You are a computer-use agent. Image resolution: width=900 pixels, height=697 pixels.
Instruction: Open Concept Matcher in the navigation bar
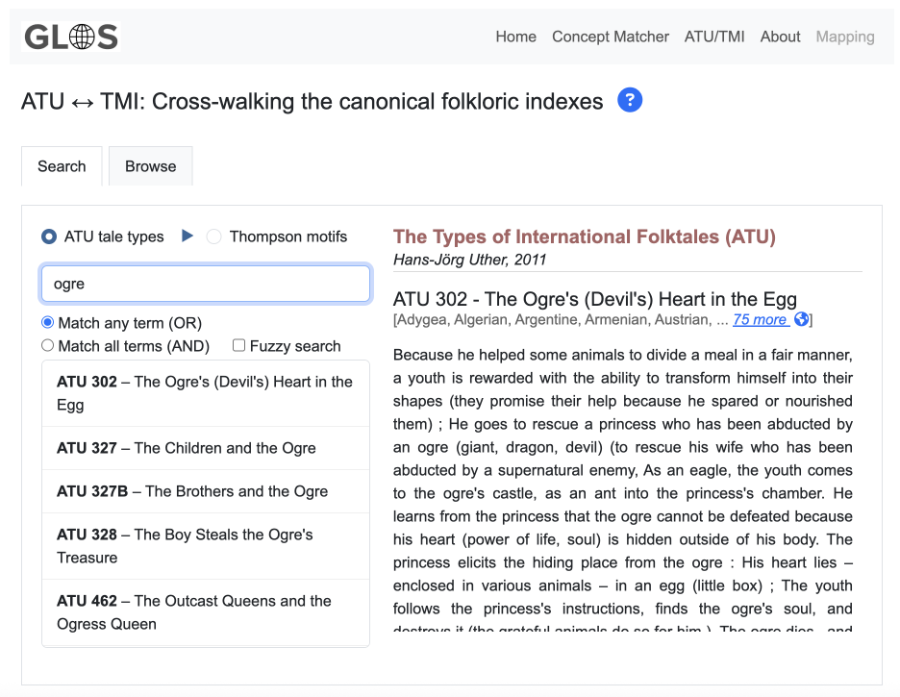pyautogui.click(x=610, y=37)
